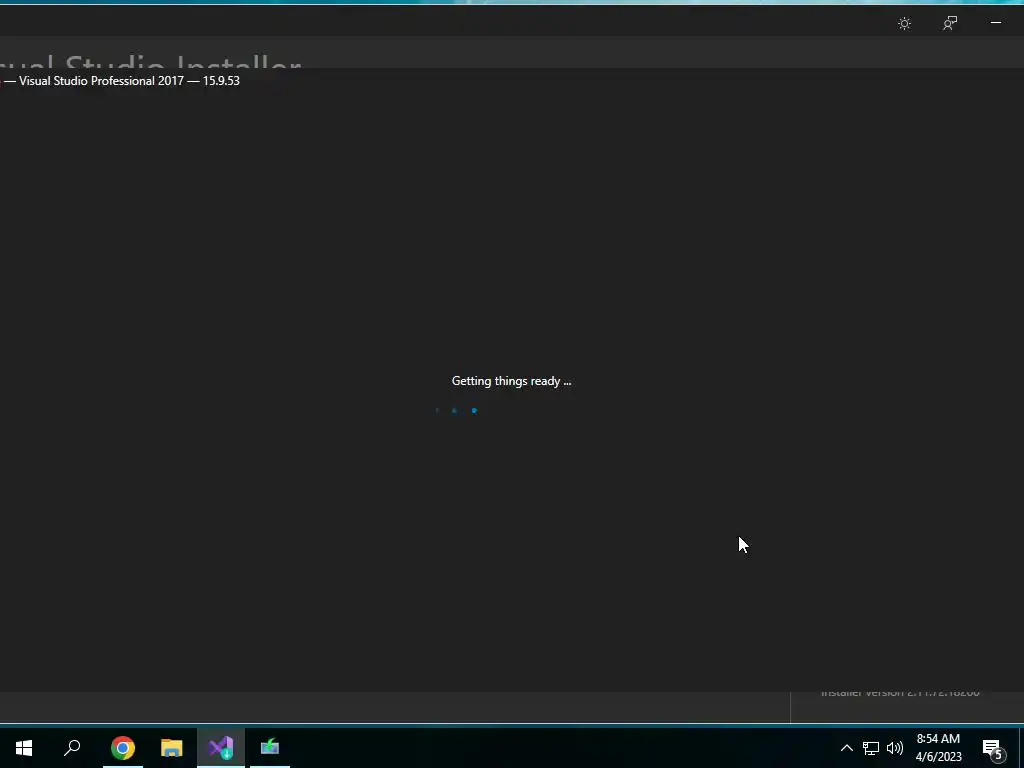Open the Windows Start menu
Image resolution: width=1024 pixels, height=768 pixels.
click(x=24, y=748)
